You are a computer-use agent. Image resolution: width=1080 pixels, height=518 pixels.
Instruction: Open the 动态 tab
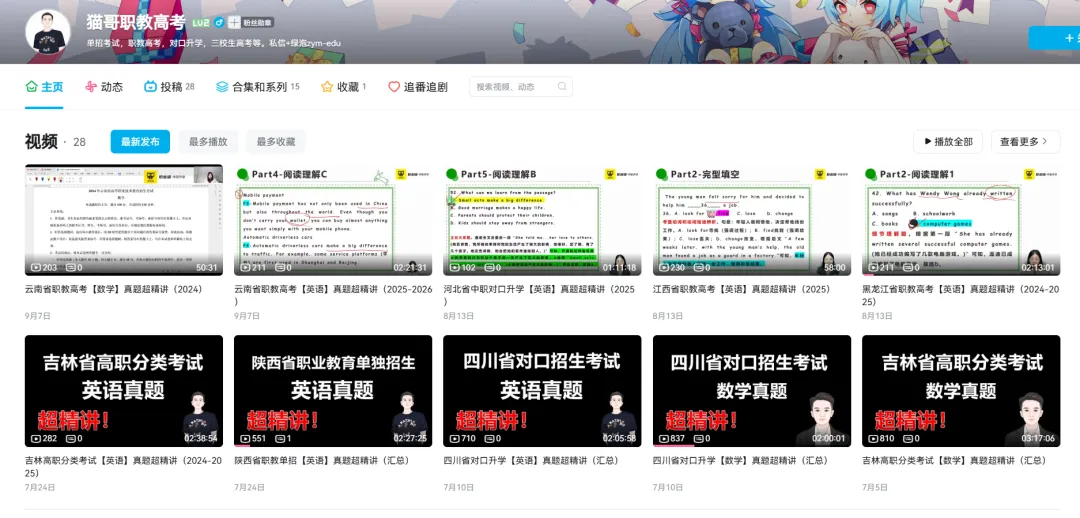point(103,87)
